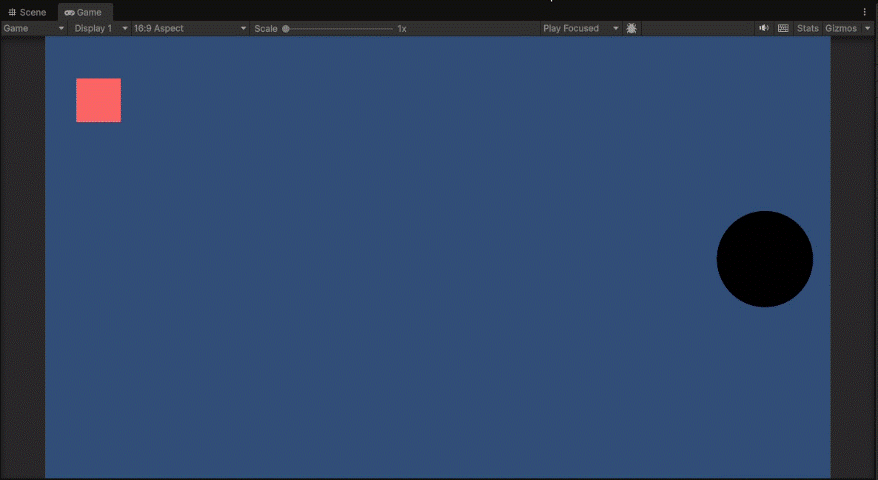Expand the 16:9 Aspect ratio dropdown

[190, 28]
